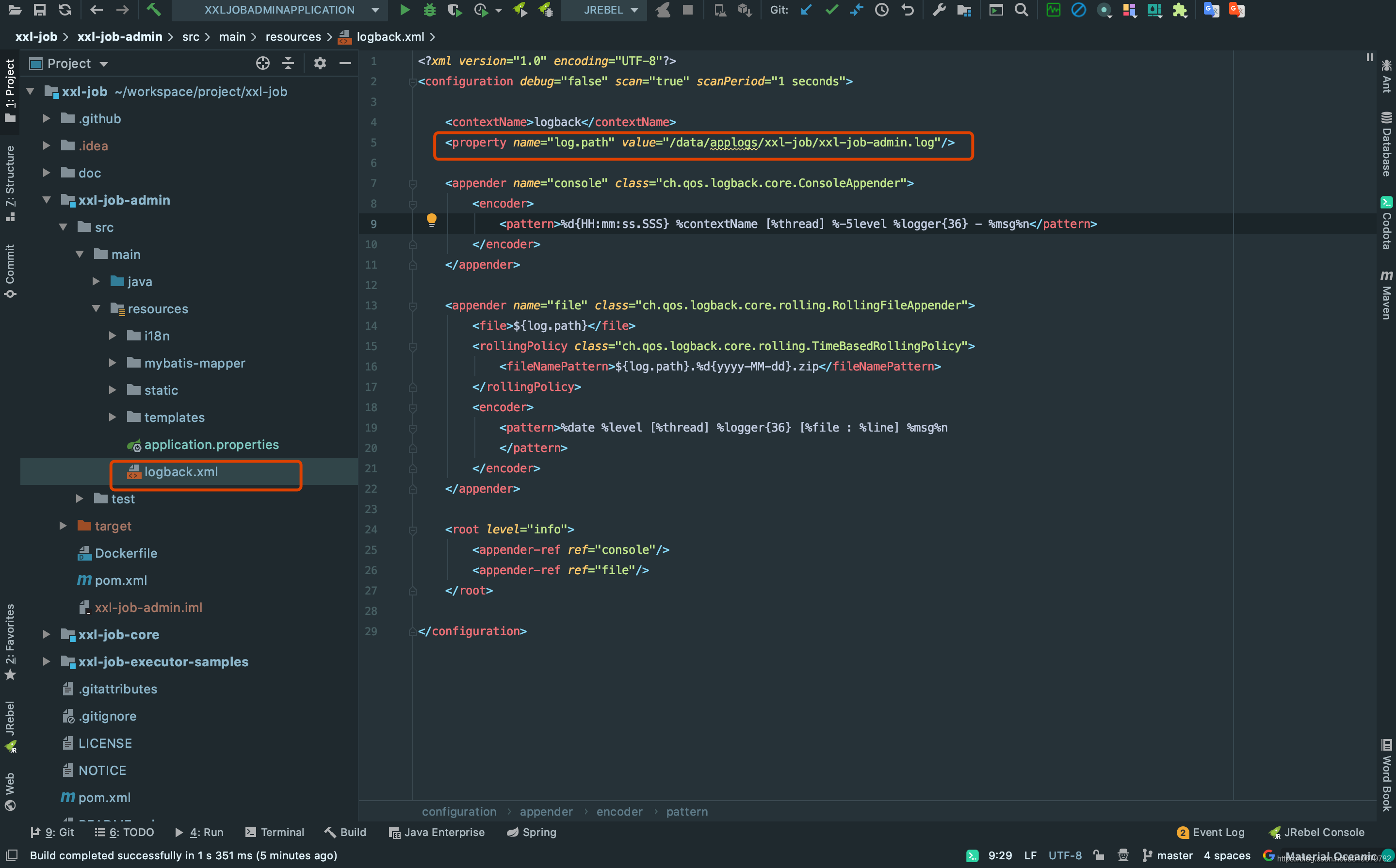Open settings via the wrench icon
1396x868 pixels.
939,10
